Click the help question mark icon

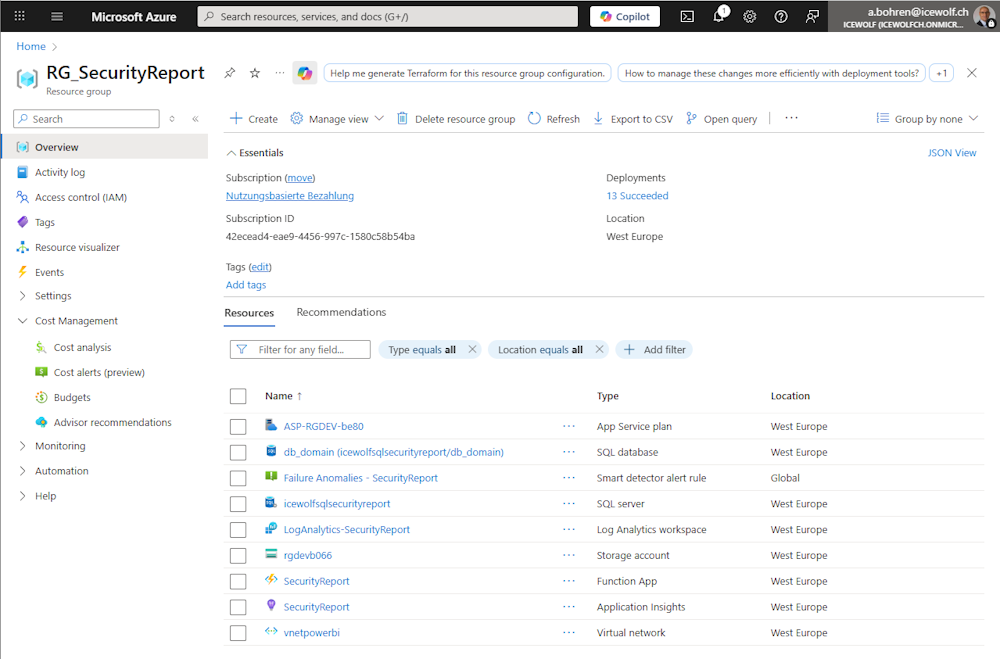point(781,16)
